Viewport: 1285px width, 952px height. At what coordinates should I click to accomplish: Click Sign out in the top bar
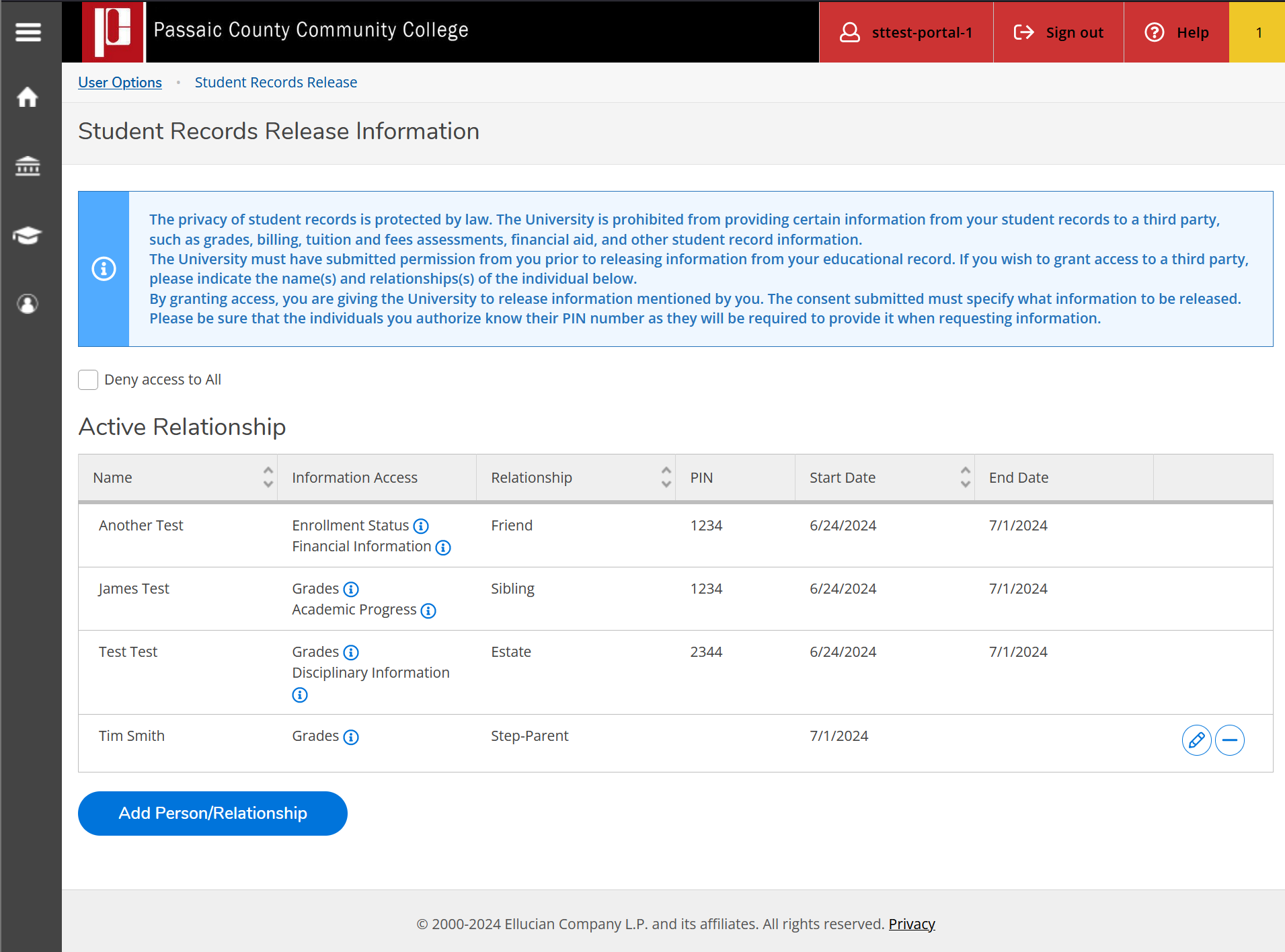[x=1058, y=32]
